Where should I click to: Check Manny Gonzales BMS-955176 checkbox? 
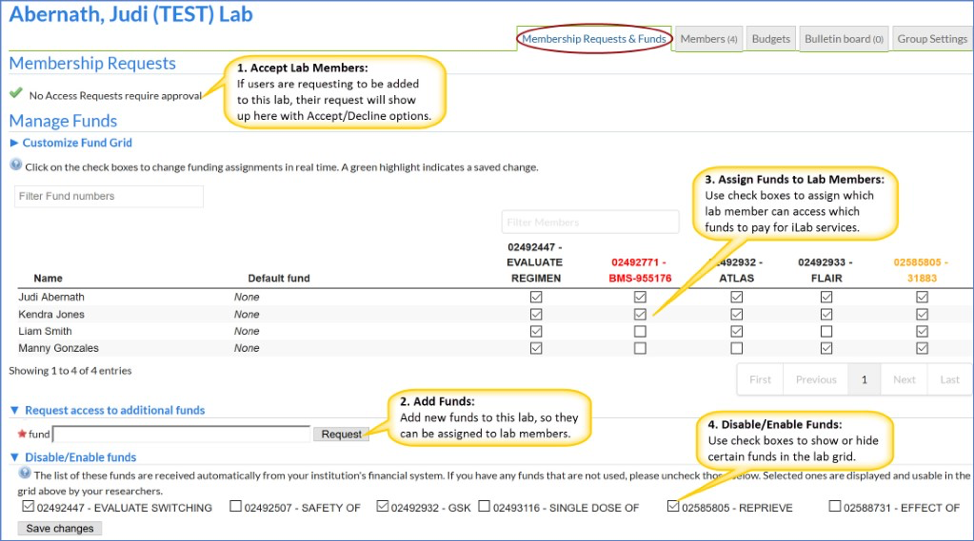pos(640,348)
